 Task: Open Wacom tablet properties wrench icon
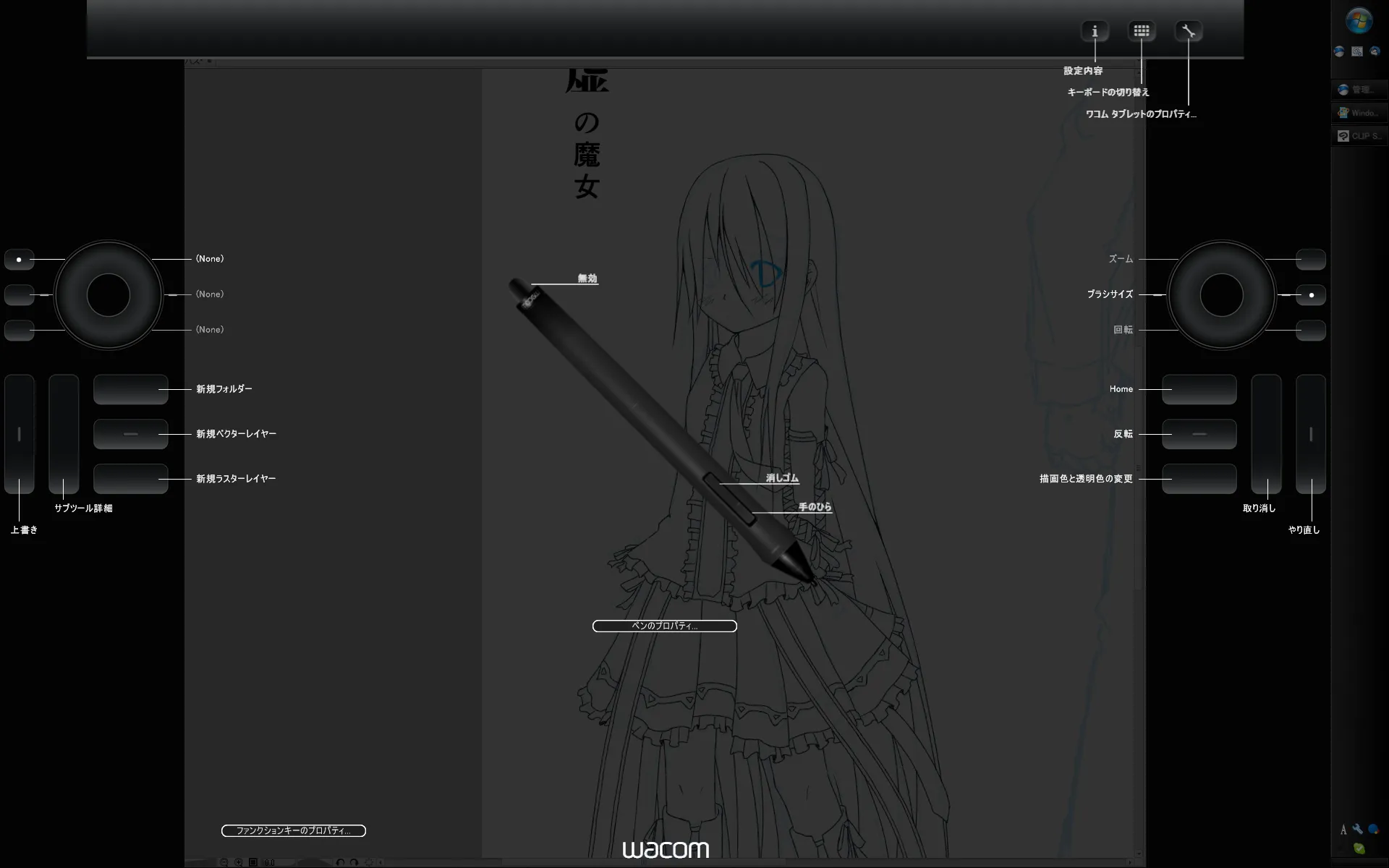click(x=1188, y=31)
